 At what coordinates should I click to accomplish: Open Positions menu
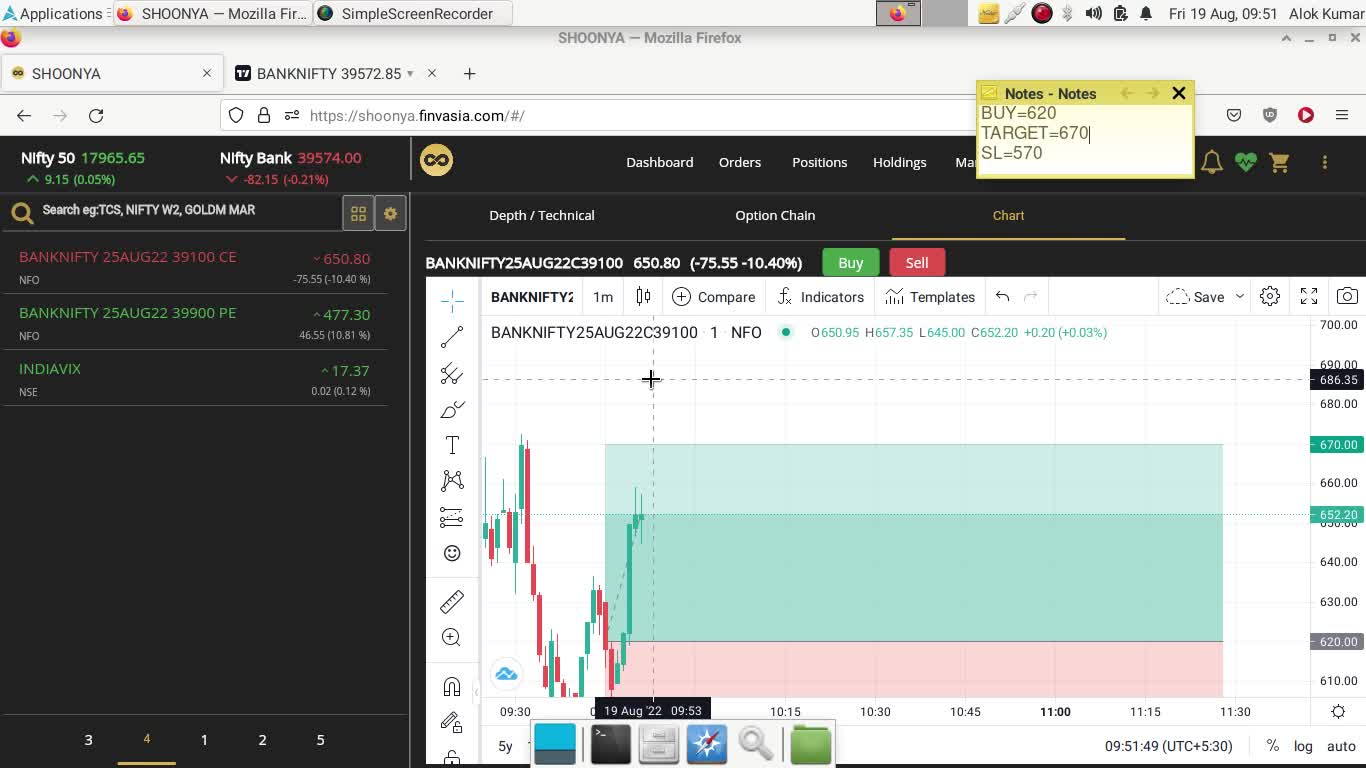820,162
